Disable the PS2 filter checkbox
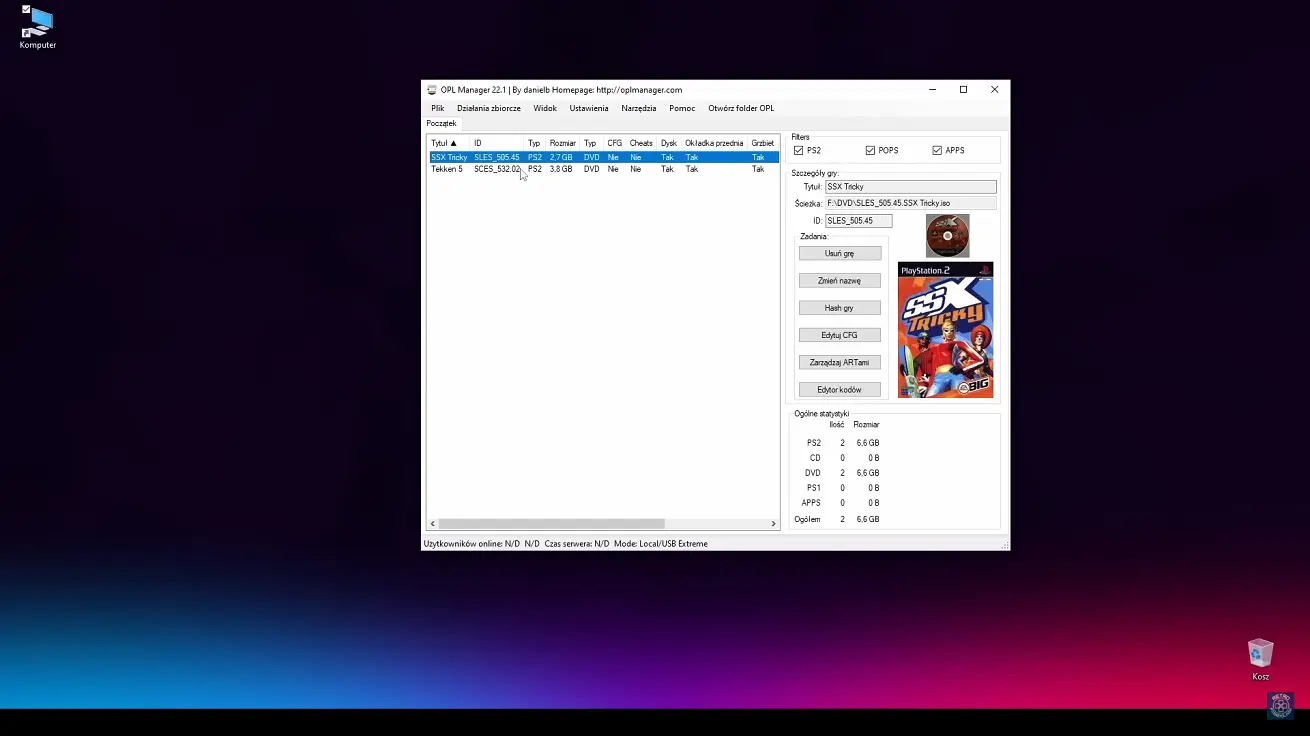This screenshot has width=1310, height=736. pos(799,149)
